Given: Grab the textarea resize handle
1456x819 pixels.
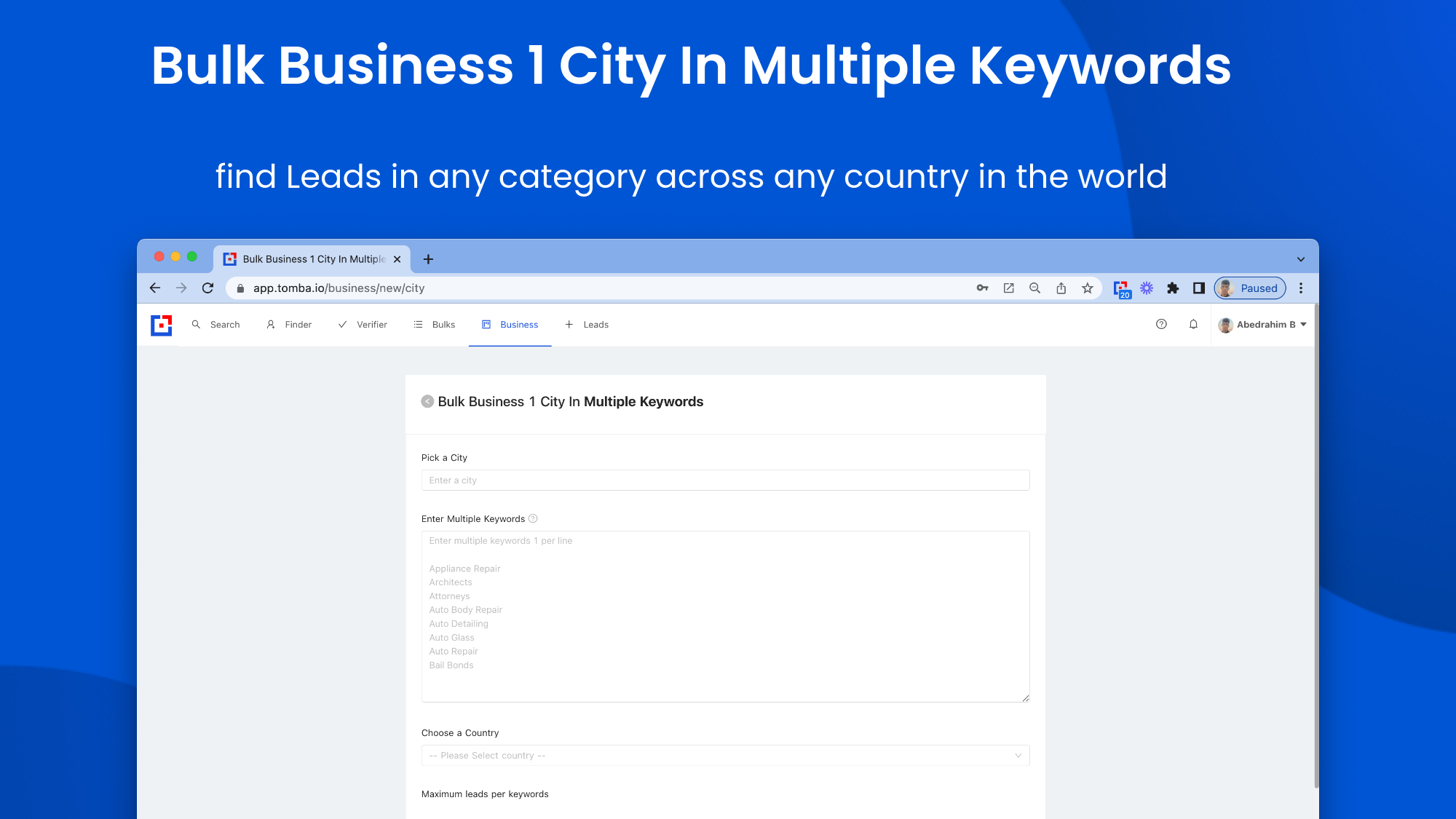Looking at the screenshot, I should pyautogui.click(x=1025, y=698).
